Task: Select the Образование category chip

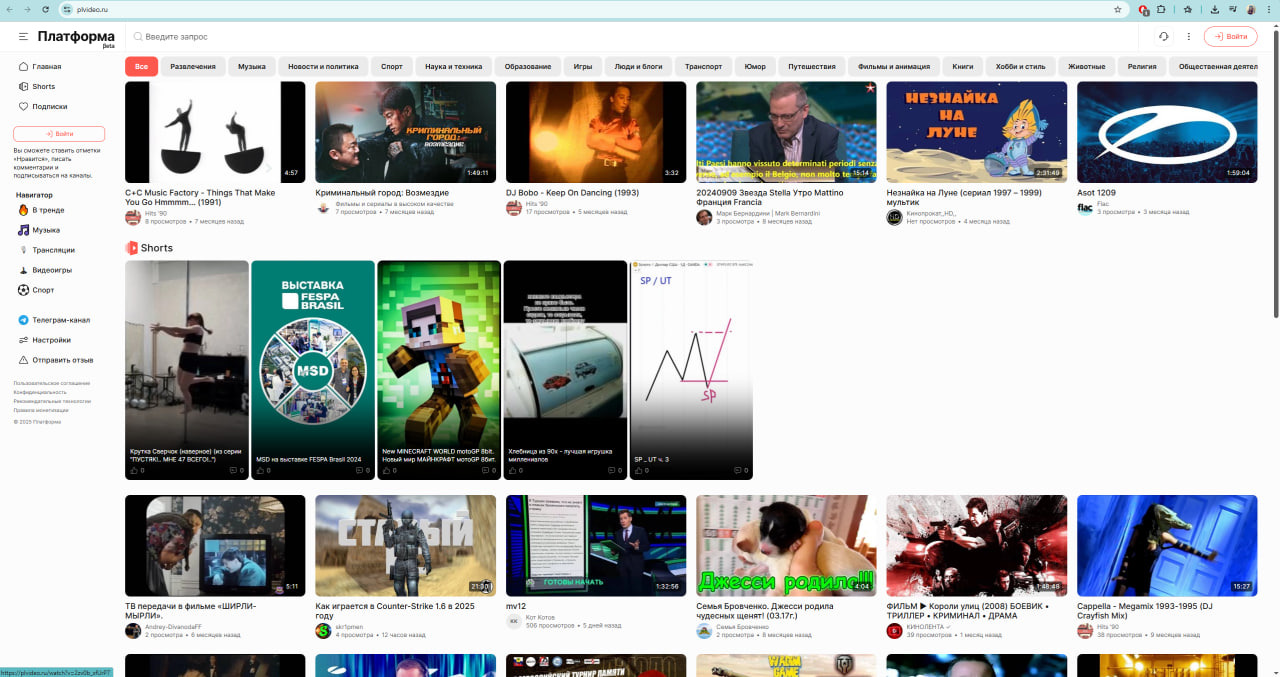Action: (x=528, y=67)
